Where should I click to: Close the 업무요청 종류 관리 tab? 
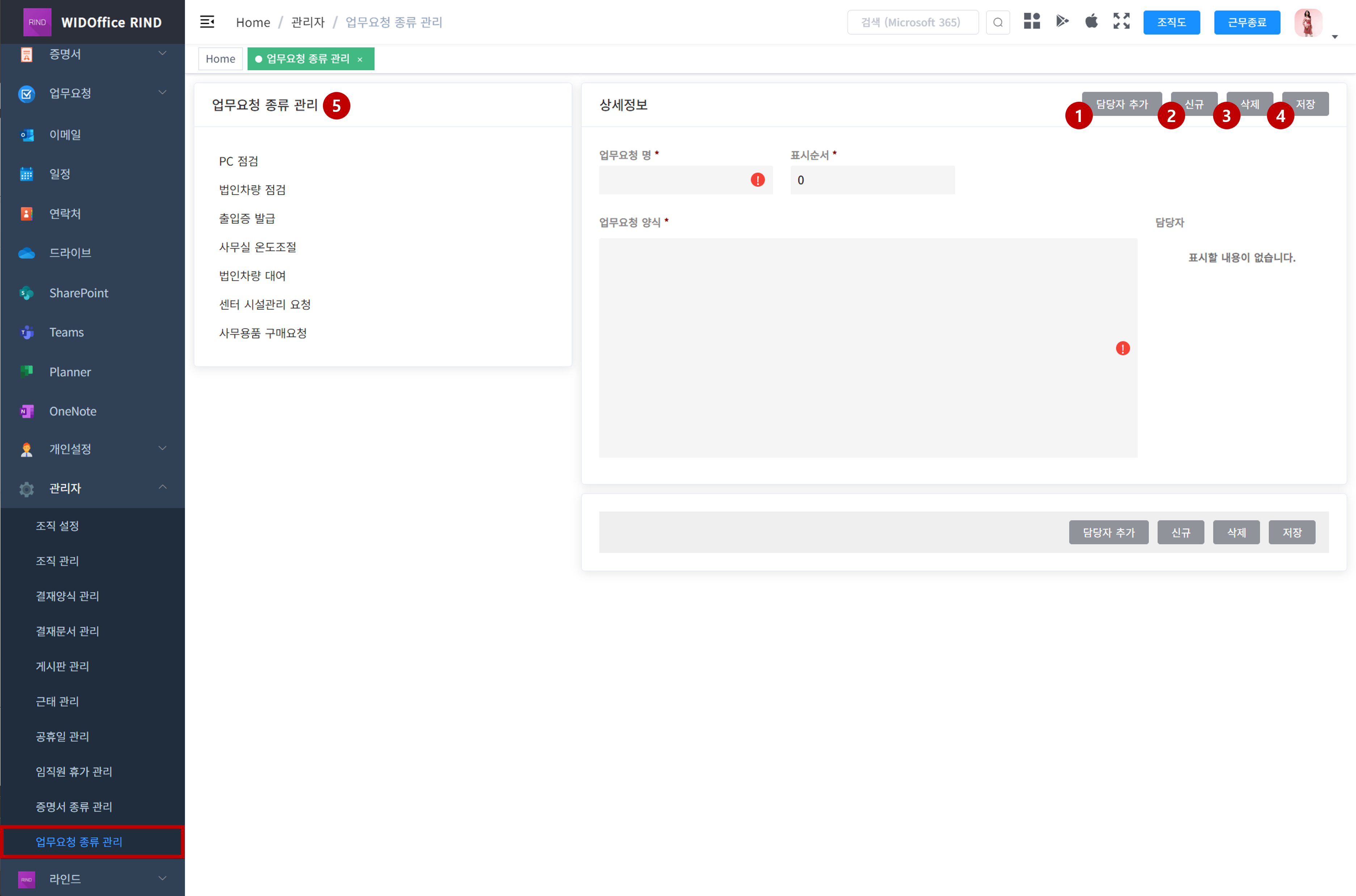pyautogui.click(x=360, y=59)
